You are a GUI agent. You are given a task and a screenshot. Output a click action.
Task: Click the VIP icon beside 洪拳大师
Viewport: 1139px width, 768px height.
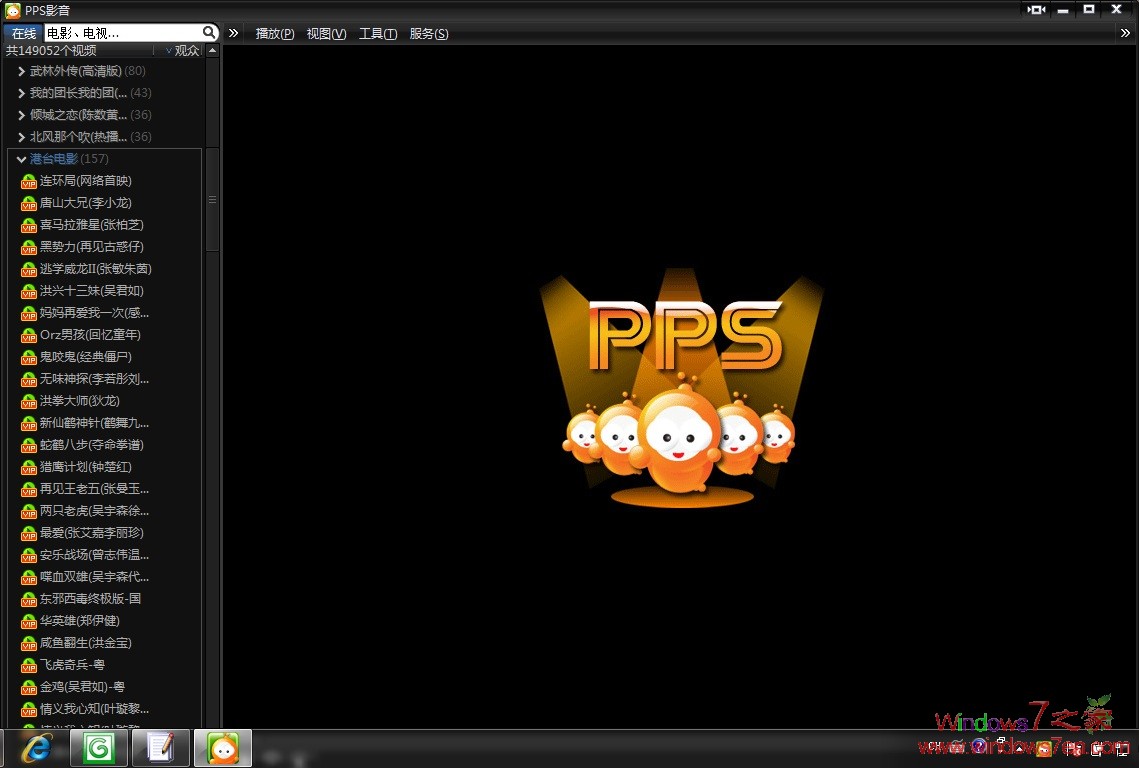29,401
